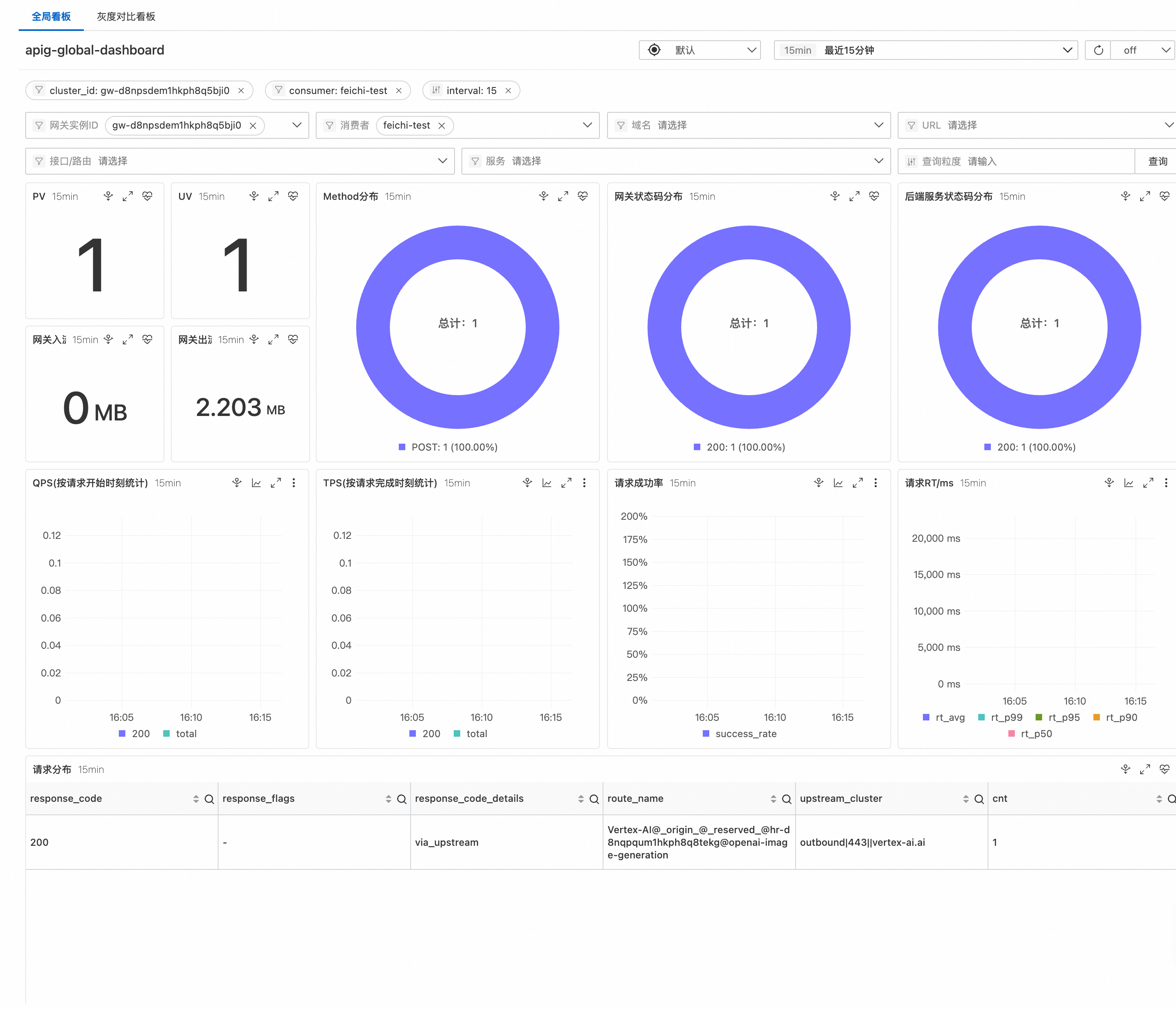Open the 最近15分钟 time range dropdown
1176x1009 pixels.
[926, 50]
